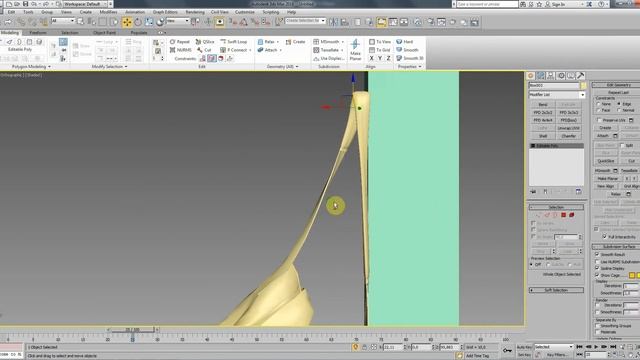
Task: Click the Repeat tool in ribbon
Action: pyautogui.click(x=180, y=42)
